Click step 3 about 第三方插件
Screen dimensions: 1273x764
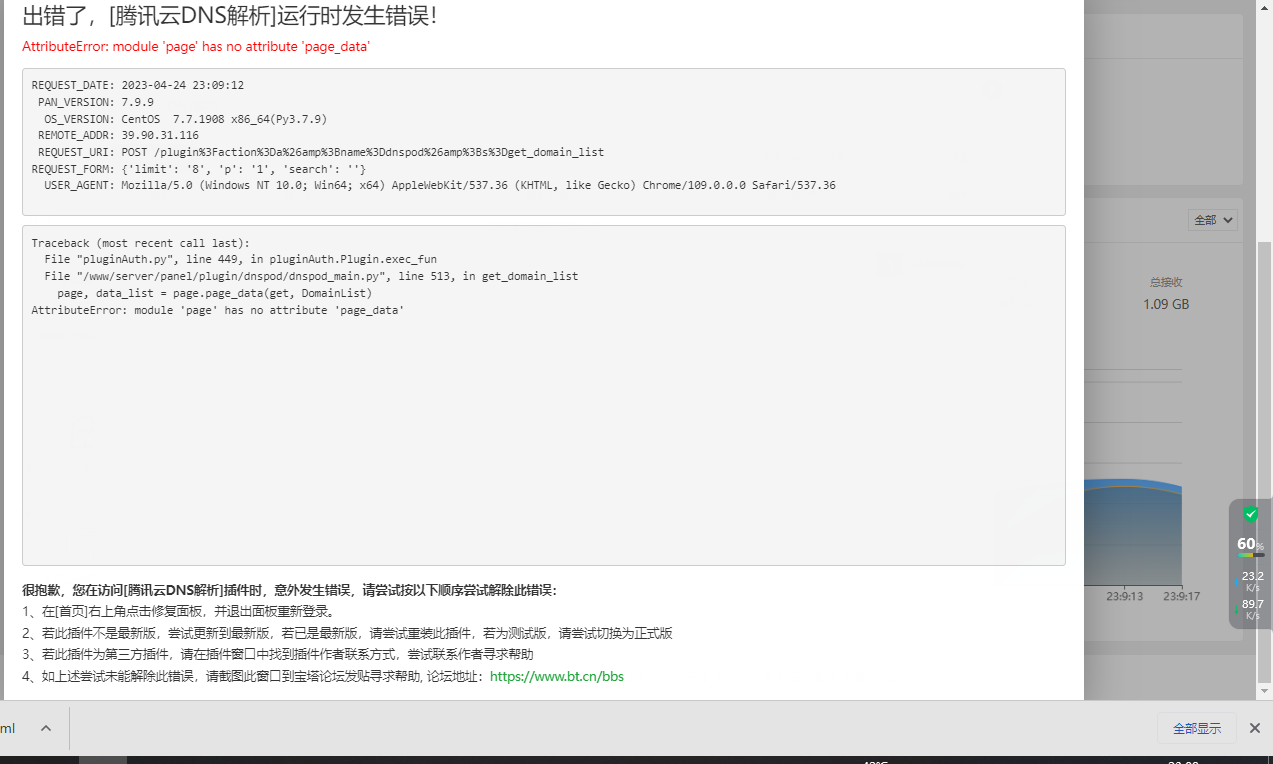278,654
